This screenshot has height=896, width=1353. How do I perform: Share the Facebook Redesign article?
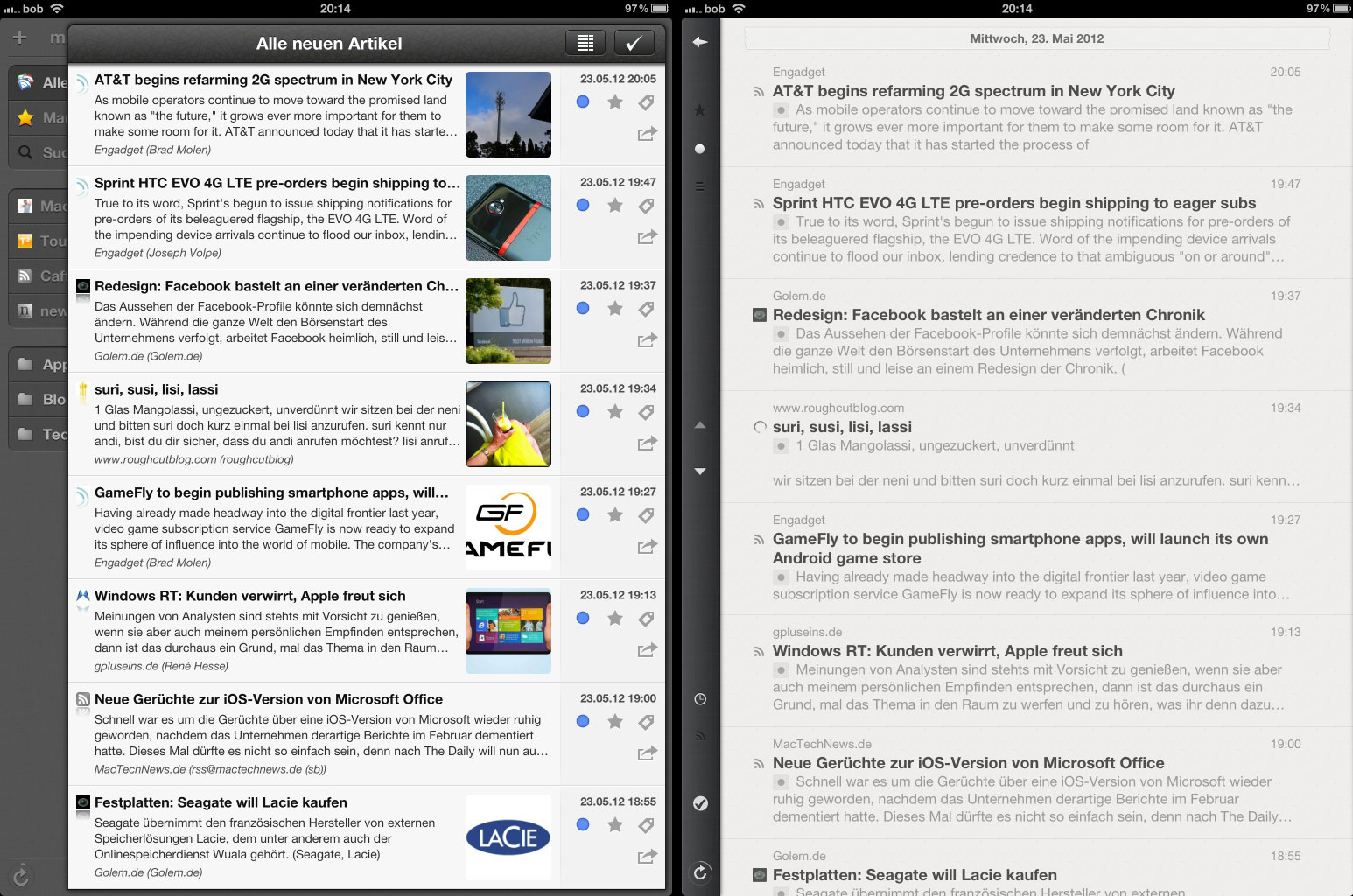coord(648,340)
